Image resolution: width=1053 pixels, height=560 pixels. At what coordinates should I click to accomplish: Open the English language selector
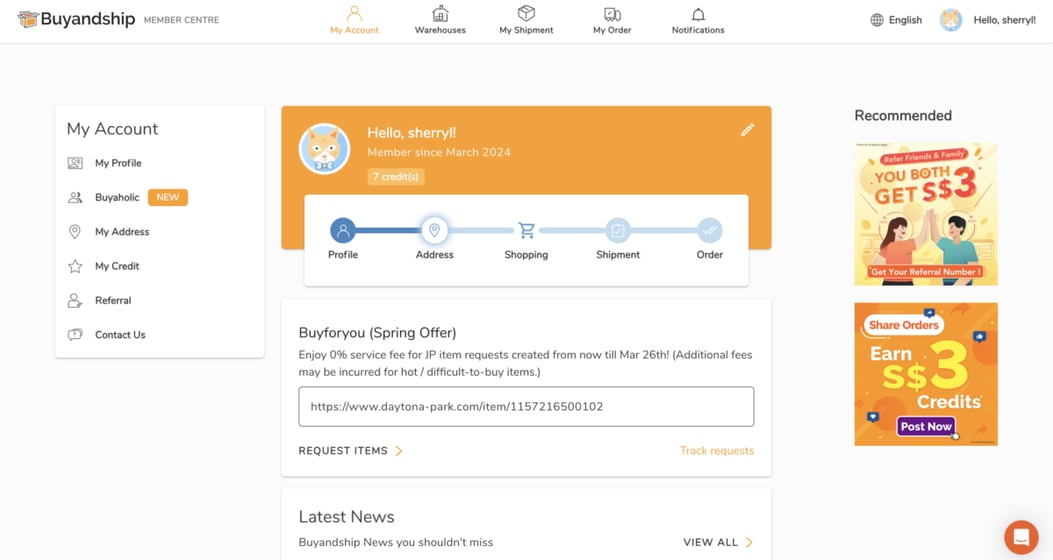pos(896,20)
